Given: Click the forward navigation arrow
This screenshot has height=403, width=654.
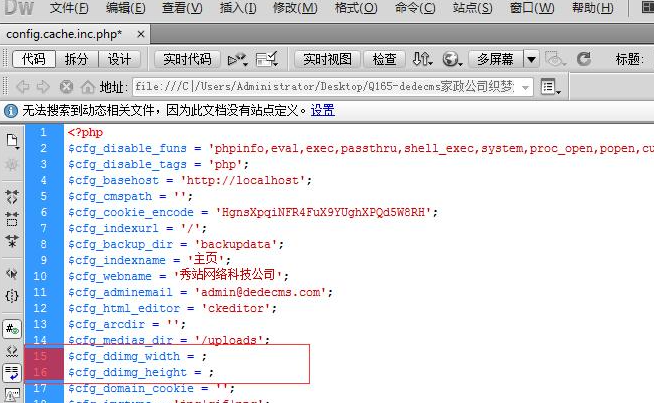Looking at the screenshot, I should click(x=43, y=87).
